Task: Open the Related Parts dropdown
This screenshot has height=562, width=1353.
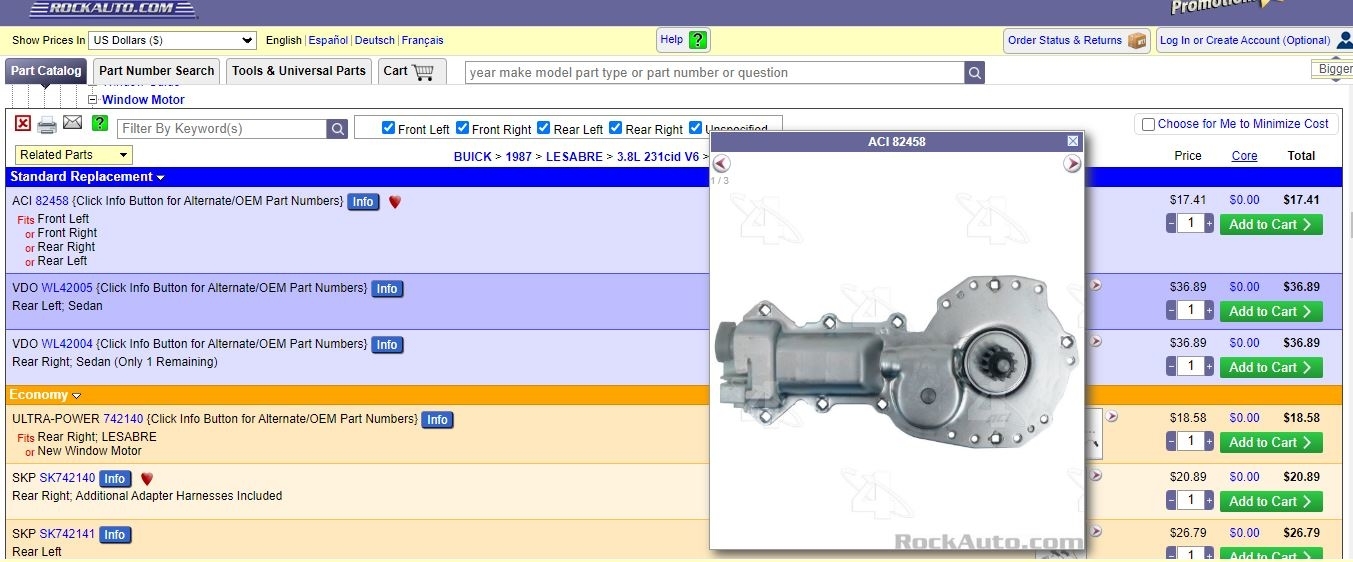Action: pos(74,155)
